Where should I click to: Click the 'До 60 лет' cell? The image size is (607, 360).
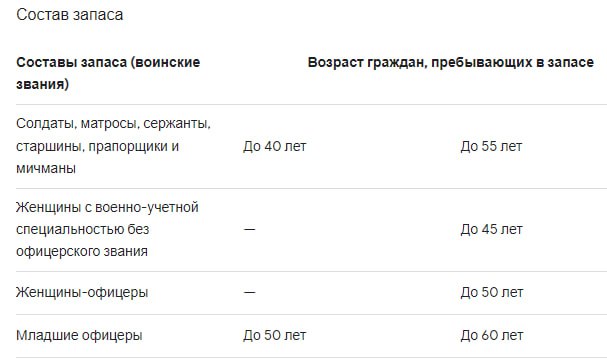492,336
